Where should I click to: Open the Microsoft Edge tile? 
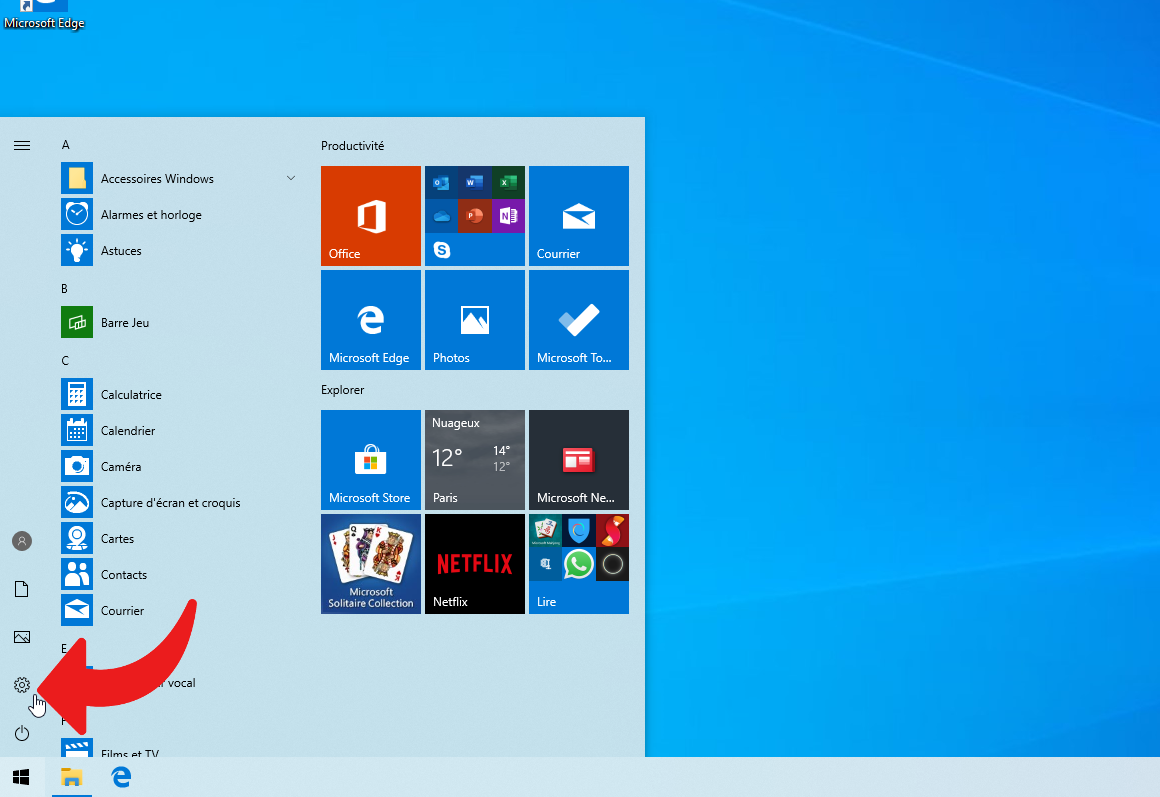(x=371, y=320)
